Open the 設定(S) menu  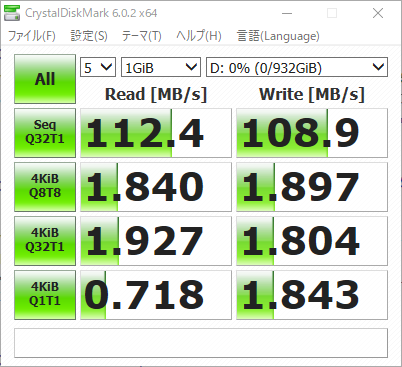[89, 36]
